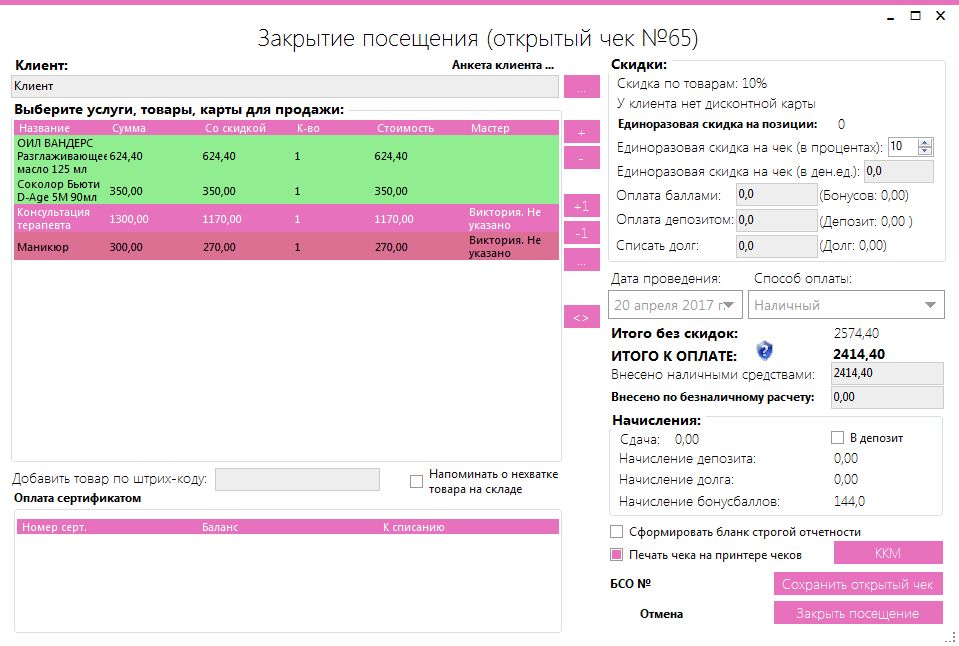959x646 pixels.
Task: Toggle 'Напоминать о нехватке товара' checkbox
Action: pyautogui.click(x=417, y=481)
